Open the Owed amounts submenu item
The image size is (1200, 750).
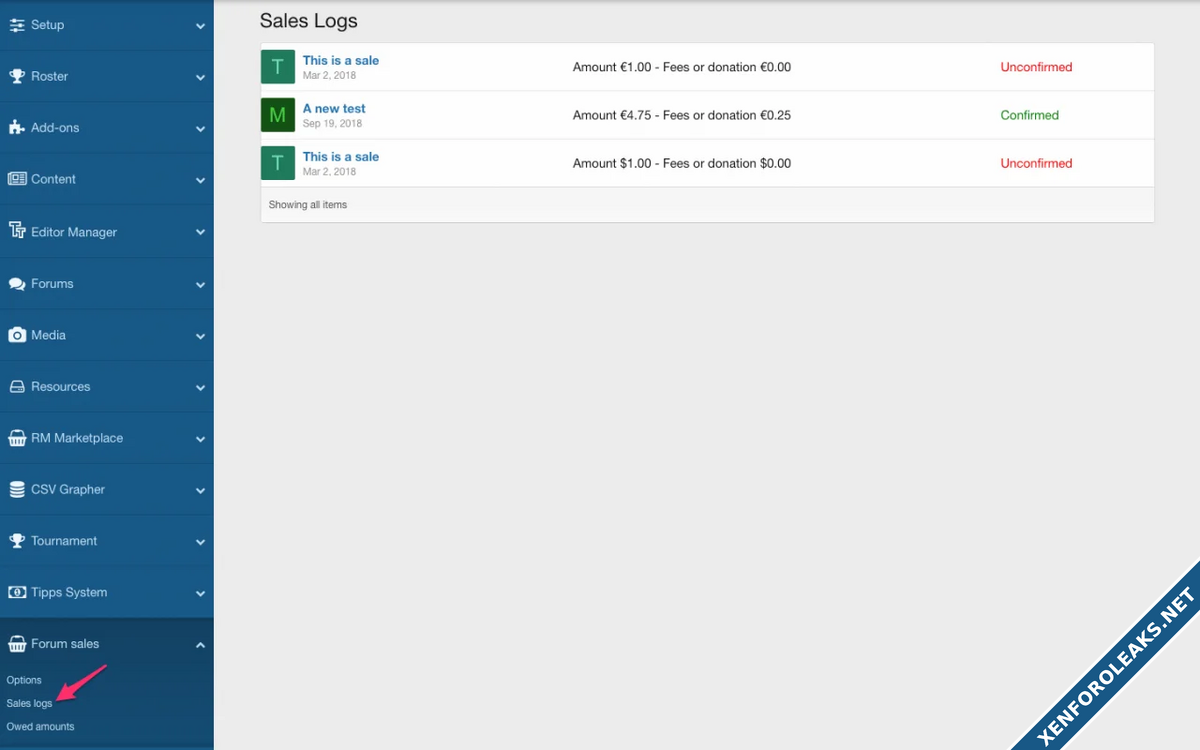40,727
